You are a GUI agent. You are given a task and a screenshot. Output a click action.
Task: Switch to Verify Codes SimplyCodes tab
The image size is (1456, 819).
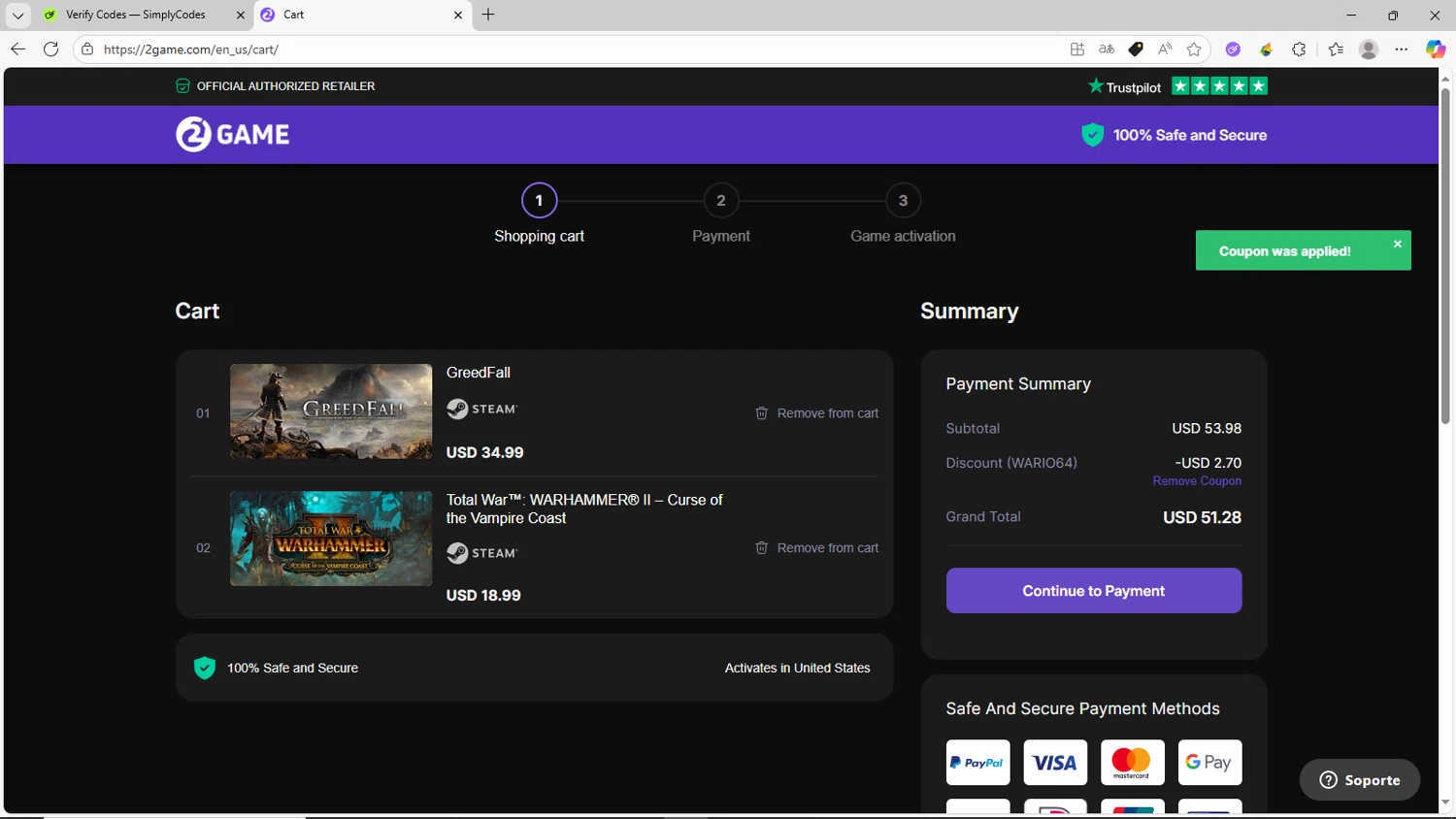click(x=135, y=15)
